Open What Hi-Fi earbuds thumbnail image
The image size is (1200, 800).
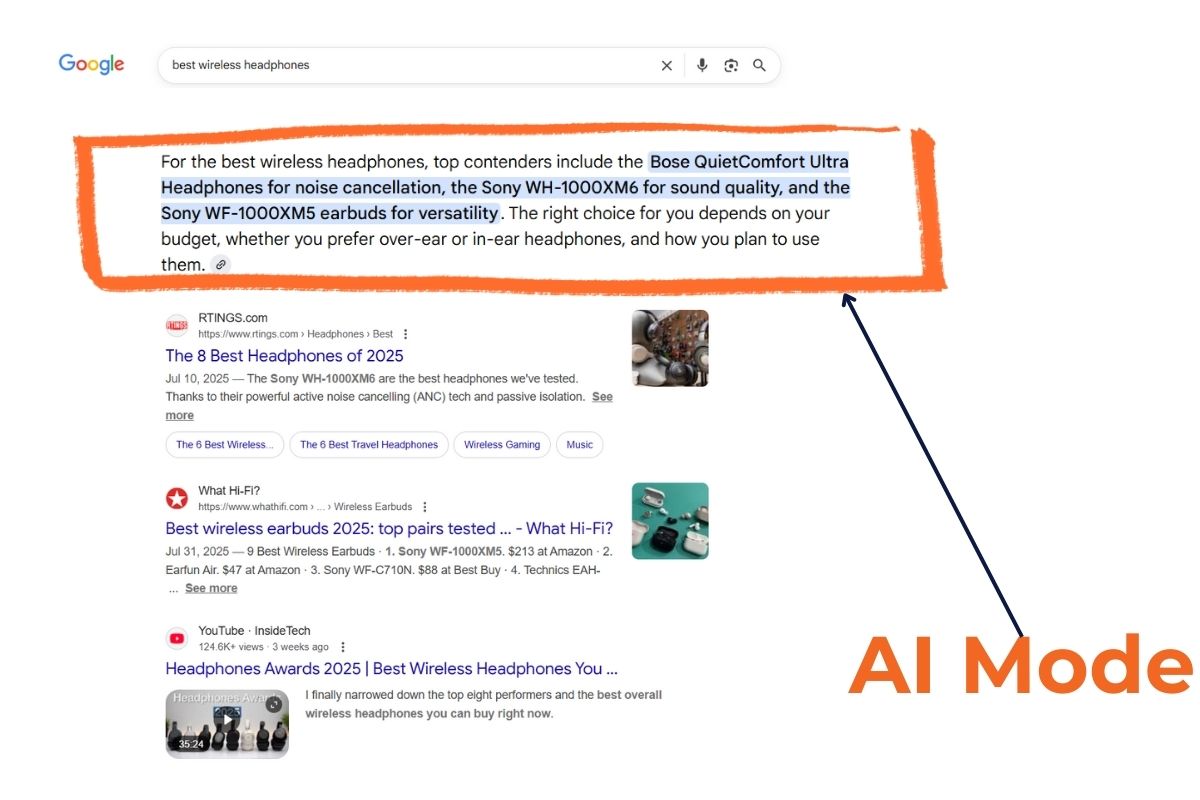coord(670,521)
